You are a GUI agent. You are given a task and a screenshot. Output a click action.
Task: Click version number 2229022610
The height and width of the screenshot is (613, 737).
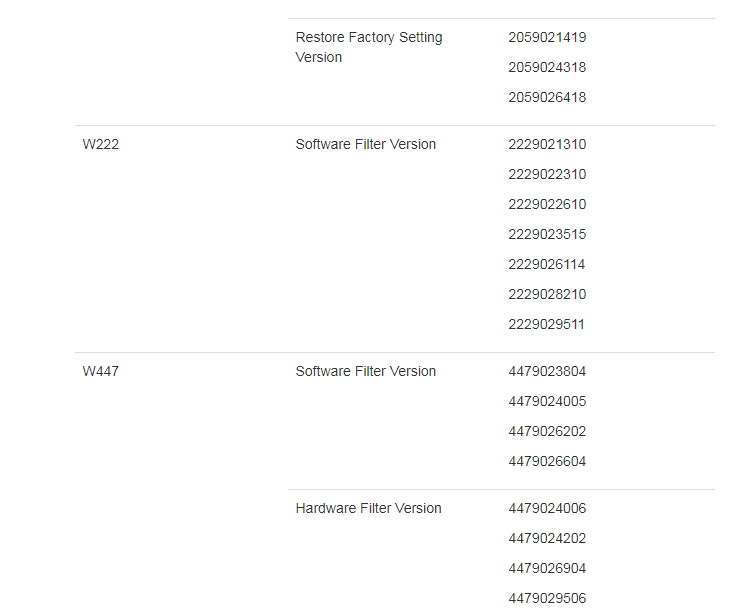tap(547, 204)
